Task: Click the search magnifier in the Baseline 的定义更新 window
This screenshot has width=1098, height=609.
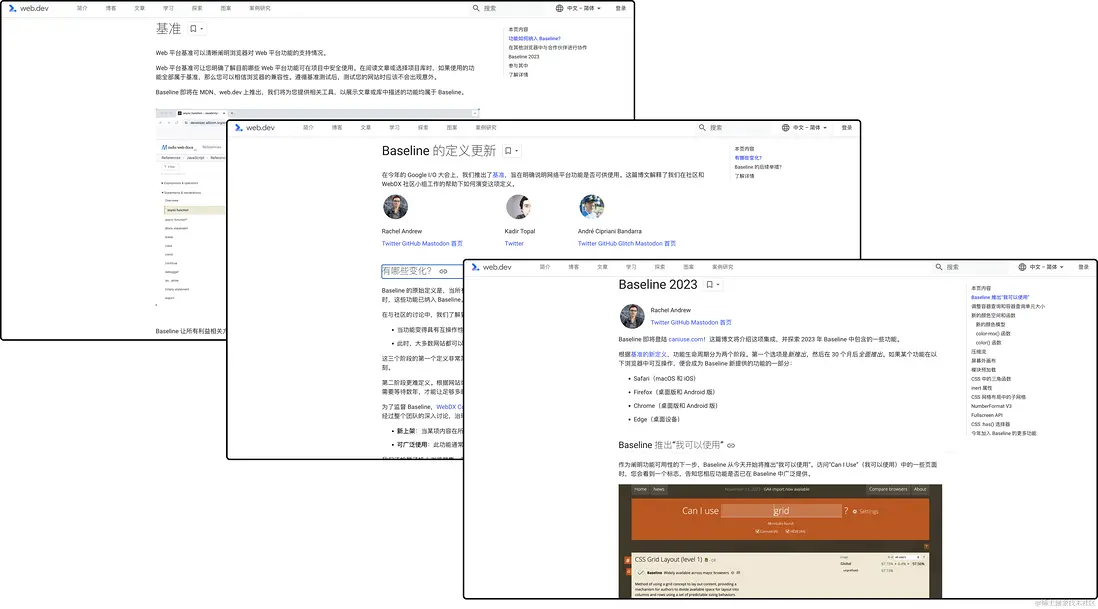Action: coord(702,127)
